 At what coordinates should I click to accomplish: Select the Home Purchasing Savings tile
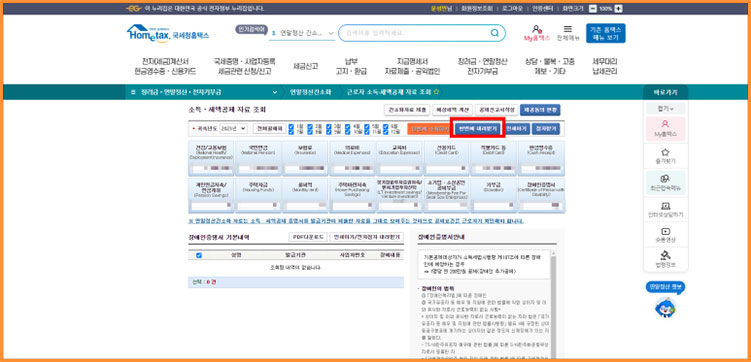[352, 196]
